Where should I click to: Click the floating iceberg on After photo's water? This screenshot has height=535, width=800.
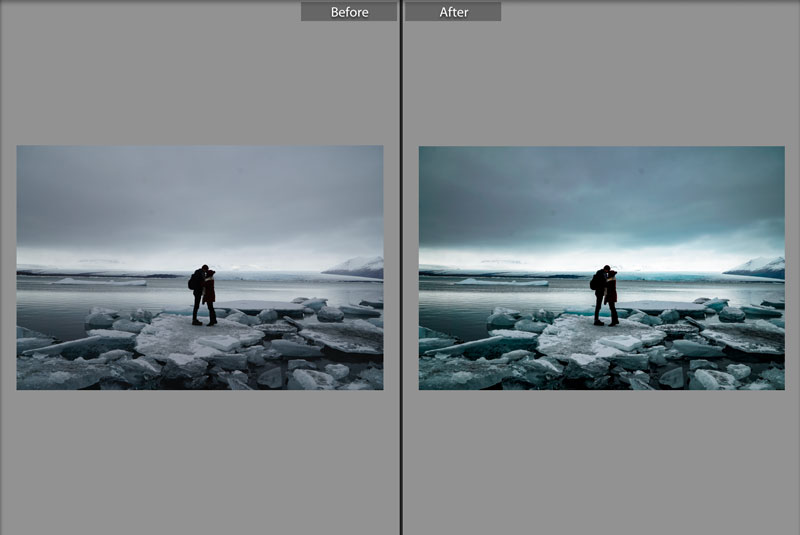(x=500, y=282)
